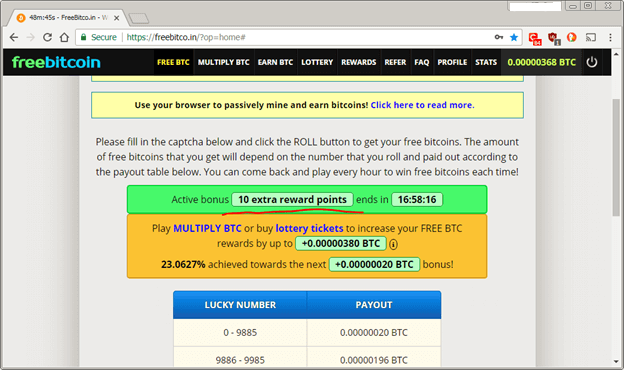Viewport: 624px width, 370px height.
Task: Click the cast screen icon
Action: [591, 37]
